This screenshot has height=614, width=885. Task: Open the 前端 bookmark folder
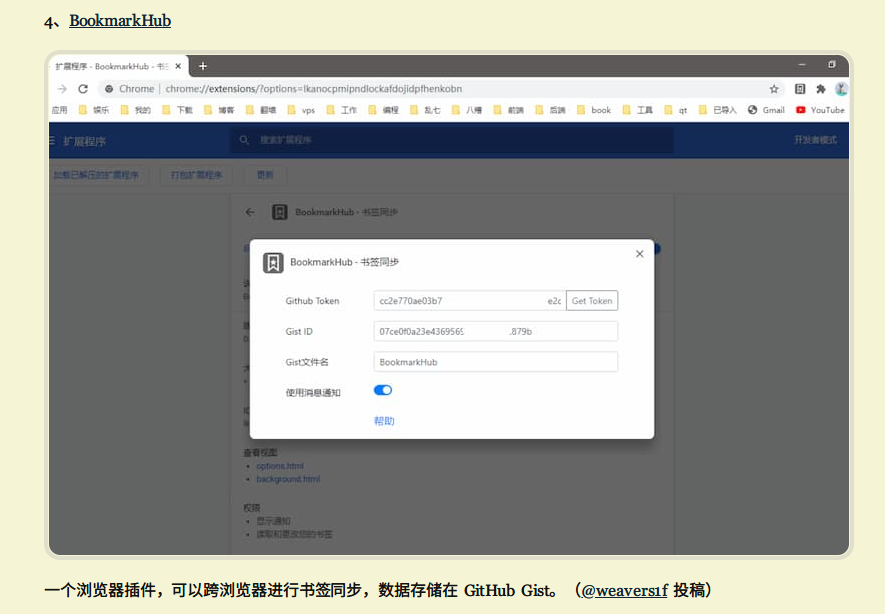tap(509, 110)
